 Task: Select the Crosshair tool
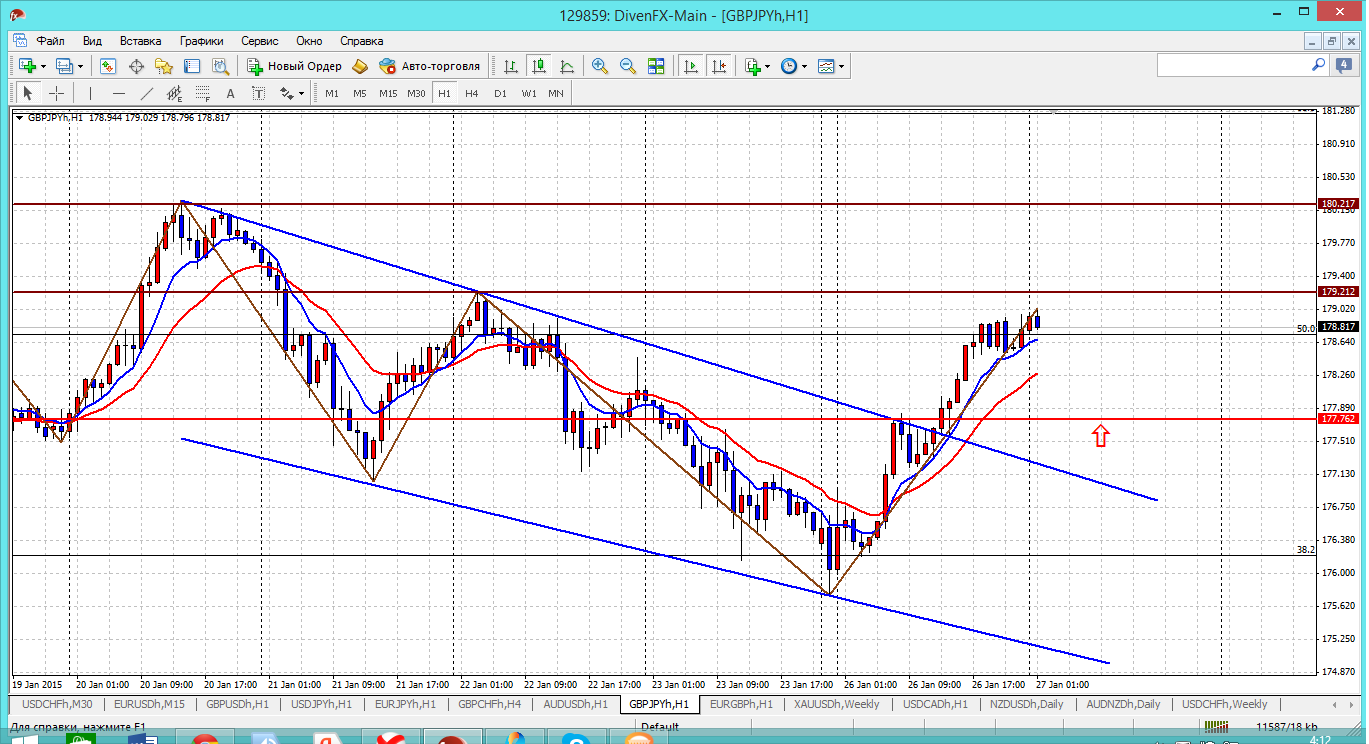(x=57, y=93)
